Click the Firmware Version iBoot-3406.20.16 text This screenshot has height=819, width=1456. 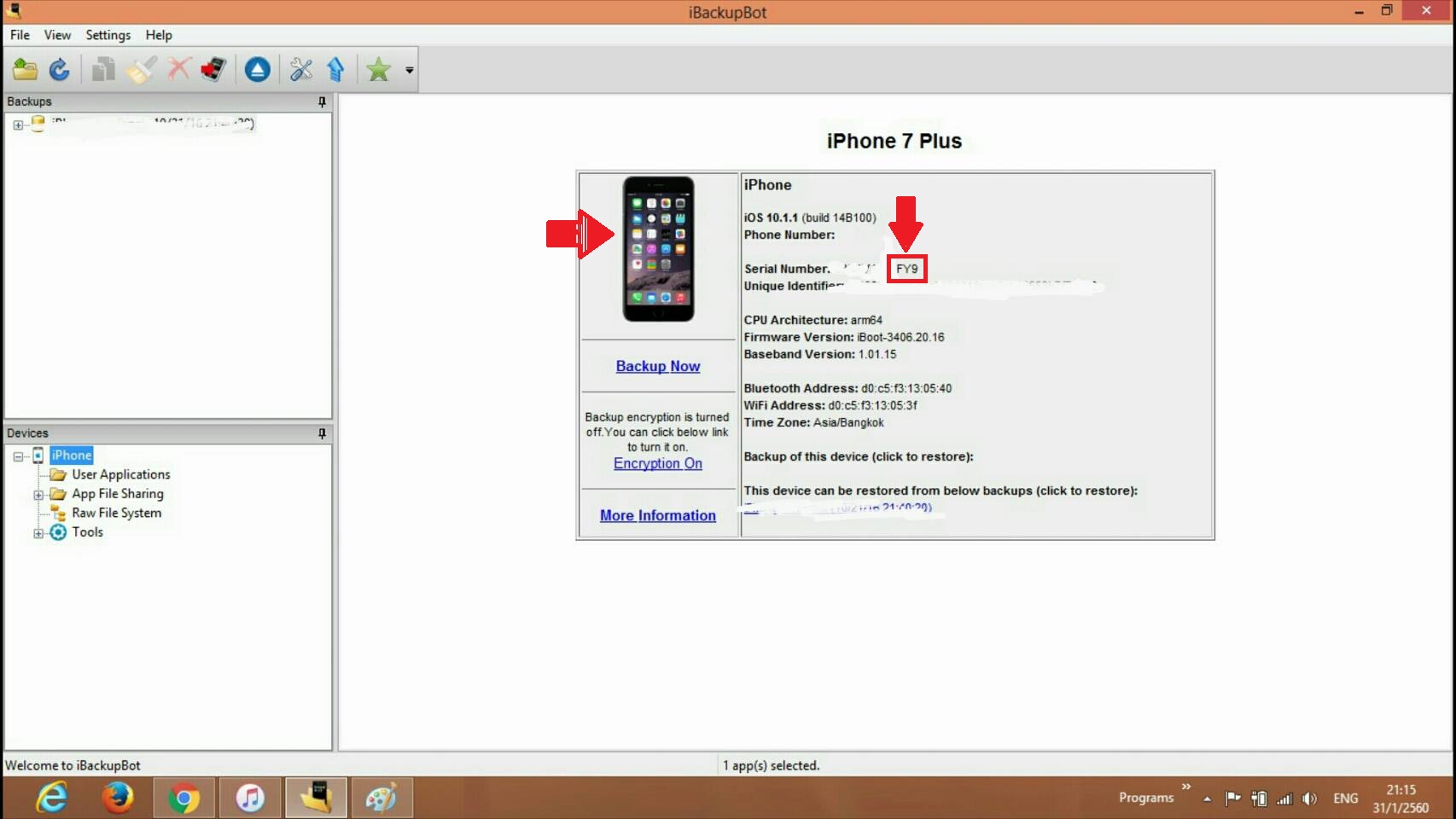(844, 337)
